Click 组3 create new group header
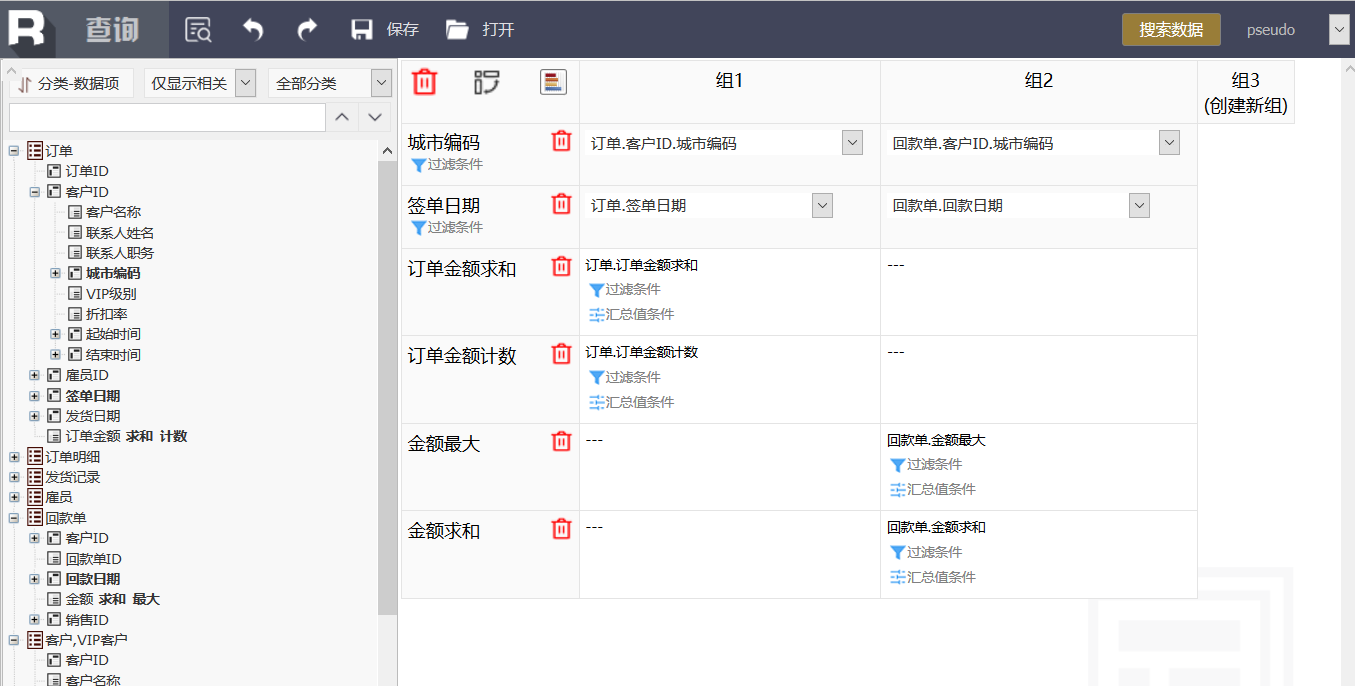This screenshot has width=1355, height=686. pyautogui.click(x=1245, y=92)
